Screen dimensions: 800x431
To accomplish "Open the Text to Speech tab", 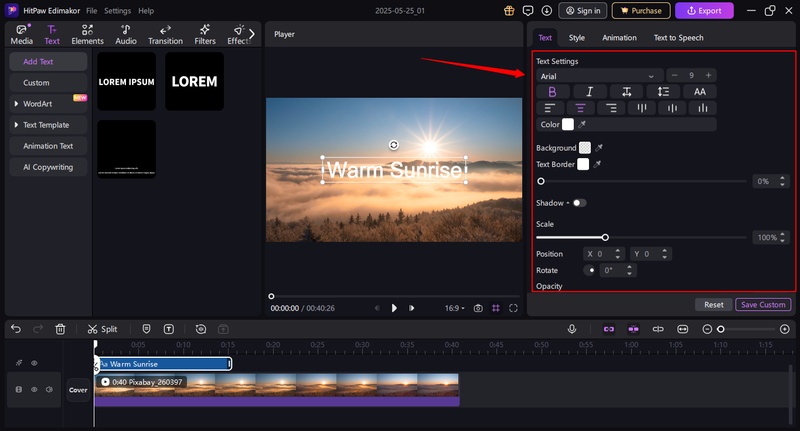I will click(x=679, y=38).
